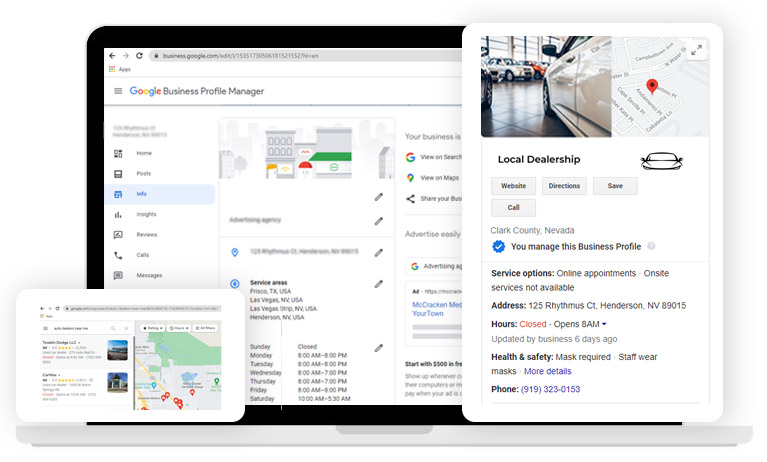
Task: Reload the Google Maps search page
Action: (57, 308)
